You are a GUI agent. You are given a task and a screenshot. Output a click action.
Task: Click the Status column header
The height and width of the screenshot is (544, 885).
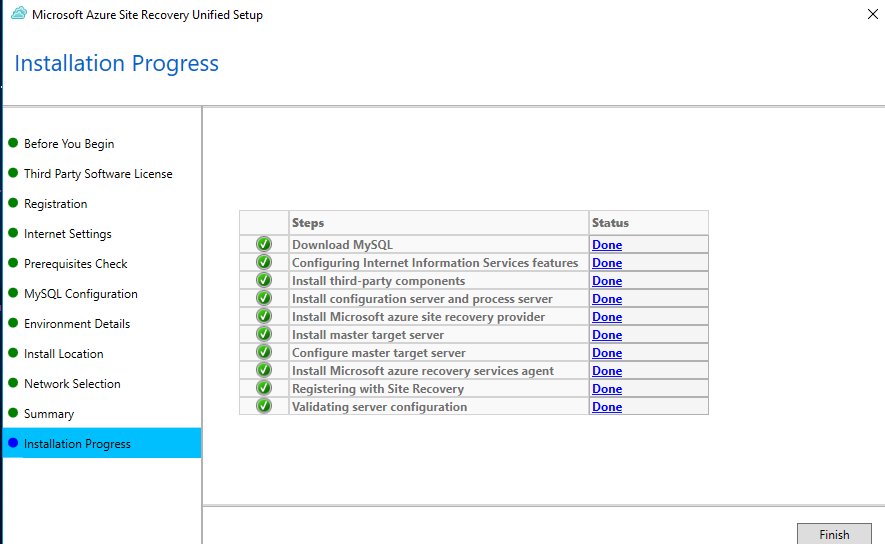click(649, 223)
